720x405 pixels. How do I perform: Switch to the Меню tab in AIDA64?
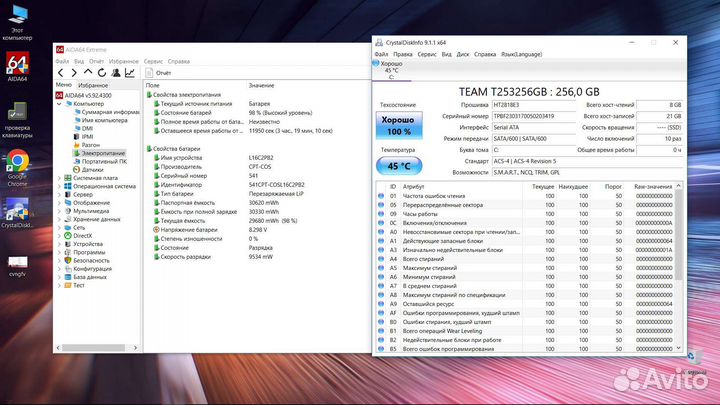[x=64, y=85]
